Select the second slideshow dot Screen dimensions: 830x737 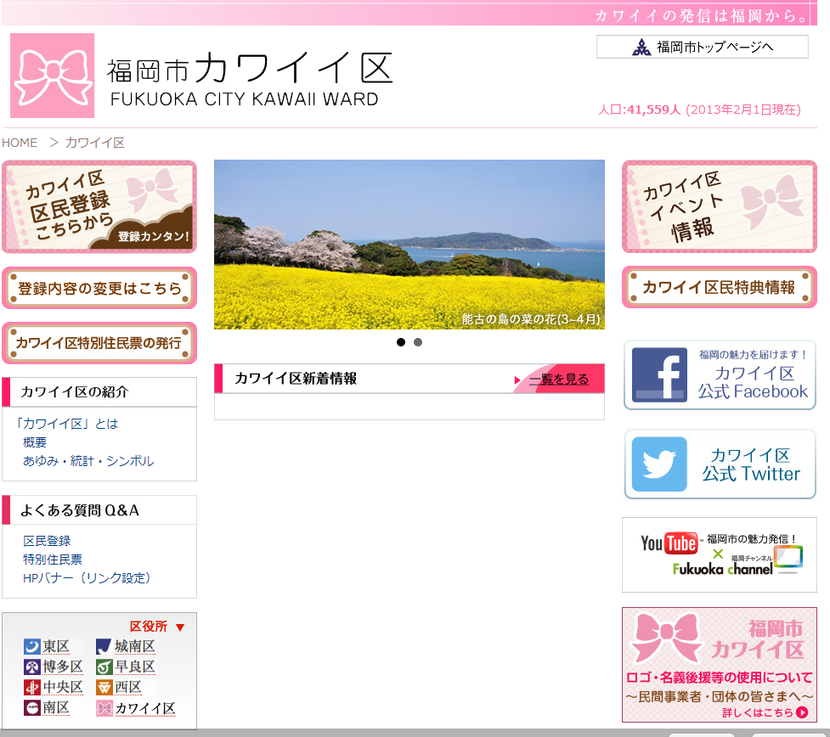[418, 342]
